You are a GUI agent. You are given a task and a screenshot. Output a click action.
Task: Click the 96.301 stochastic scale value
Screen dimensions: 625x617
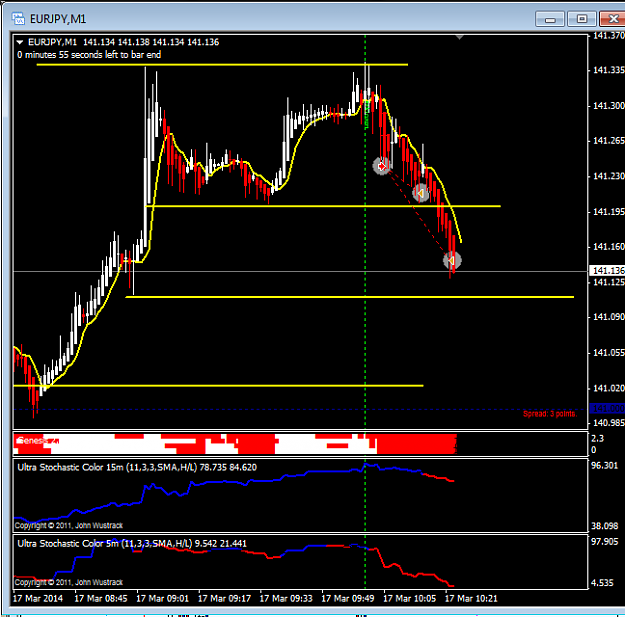click(605, 466)
